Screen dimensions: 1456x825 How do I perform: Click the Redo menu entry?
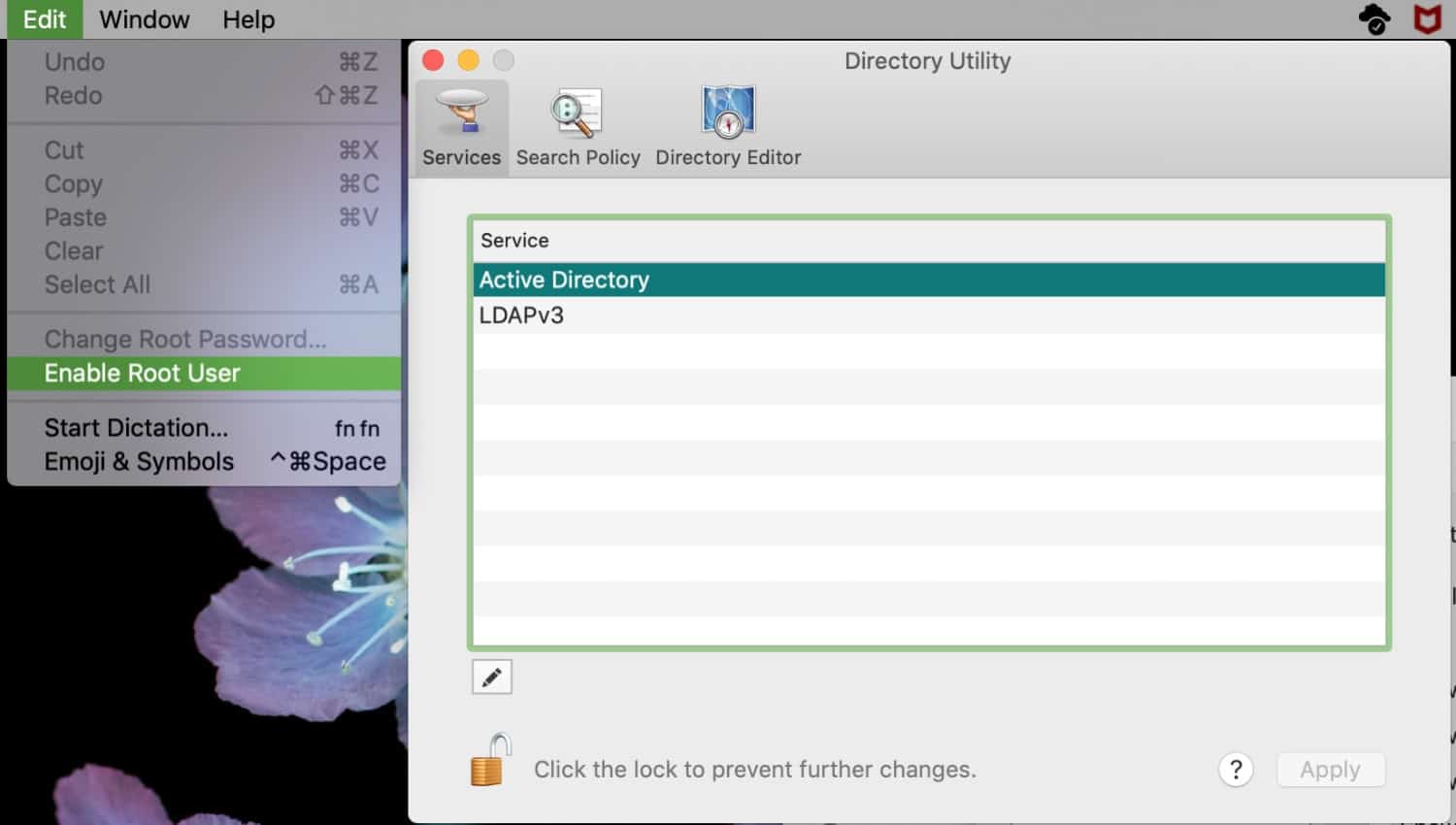pyautogui.click(x=204, y=95)
